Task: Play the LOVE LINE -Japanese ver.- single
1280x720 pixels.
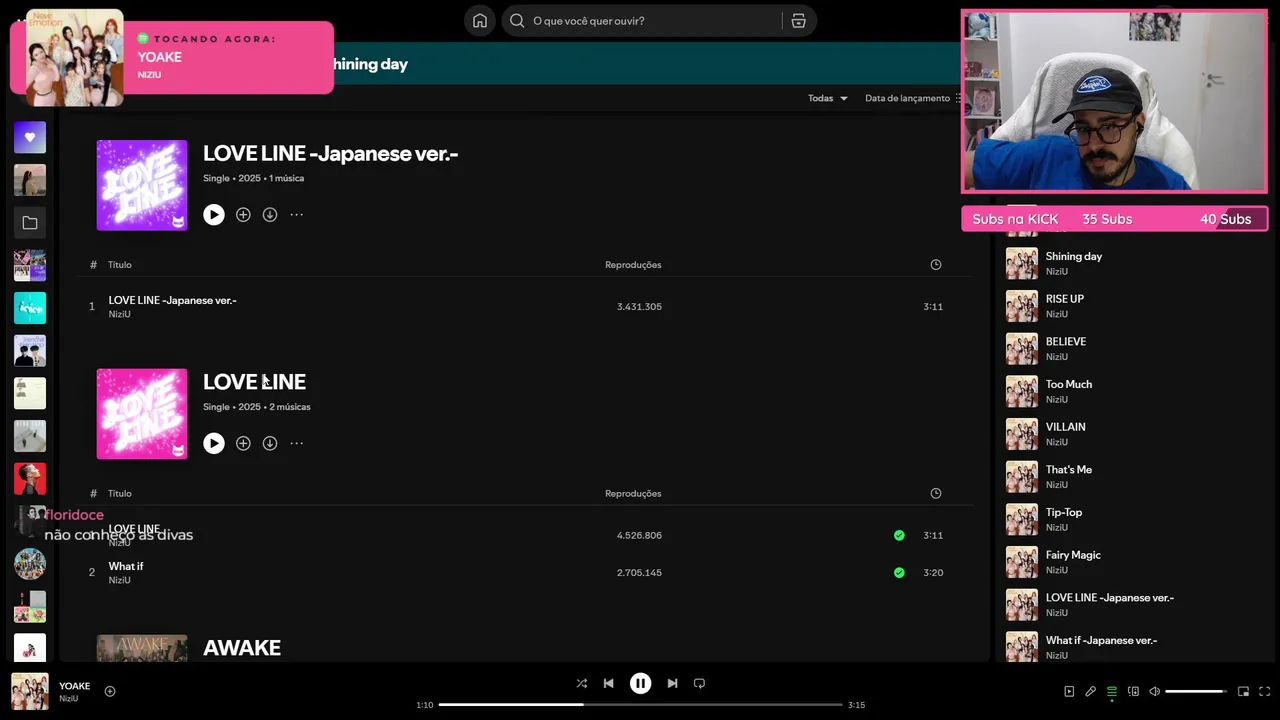Action: click(x=214, y=215)
